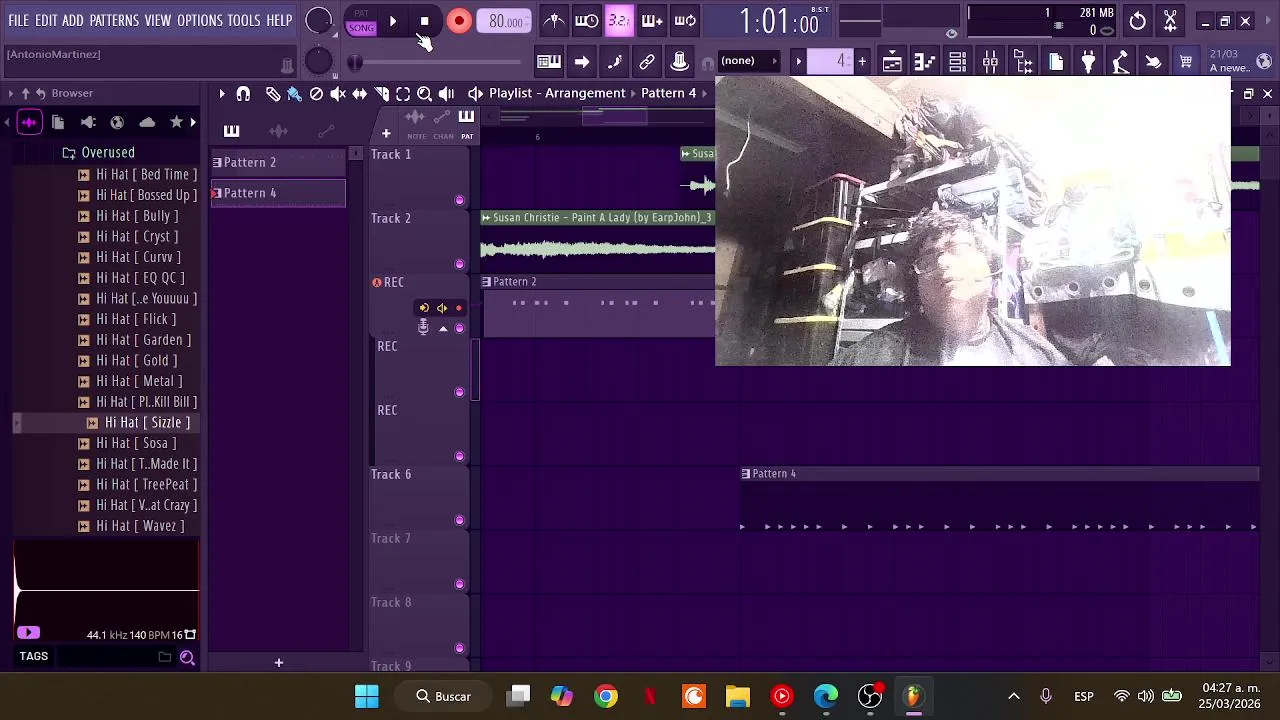Open Google Chrome from taskbar

pos(606,696)
